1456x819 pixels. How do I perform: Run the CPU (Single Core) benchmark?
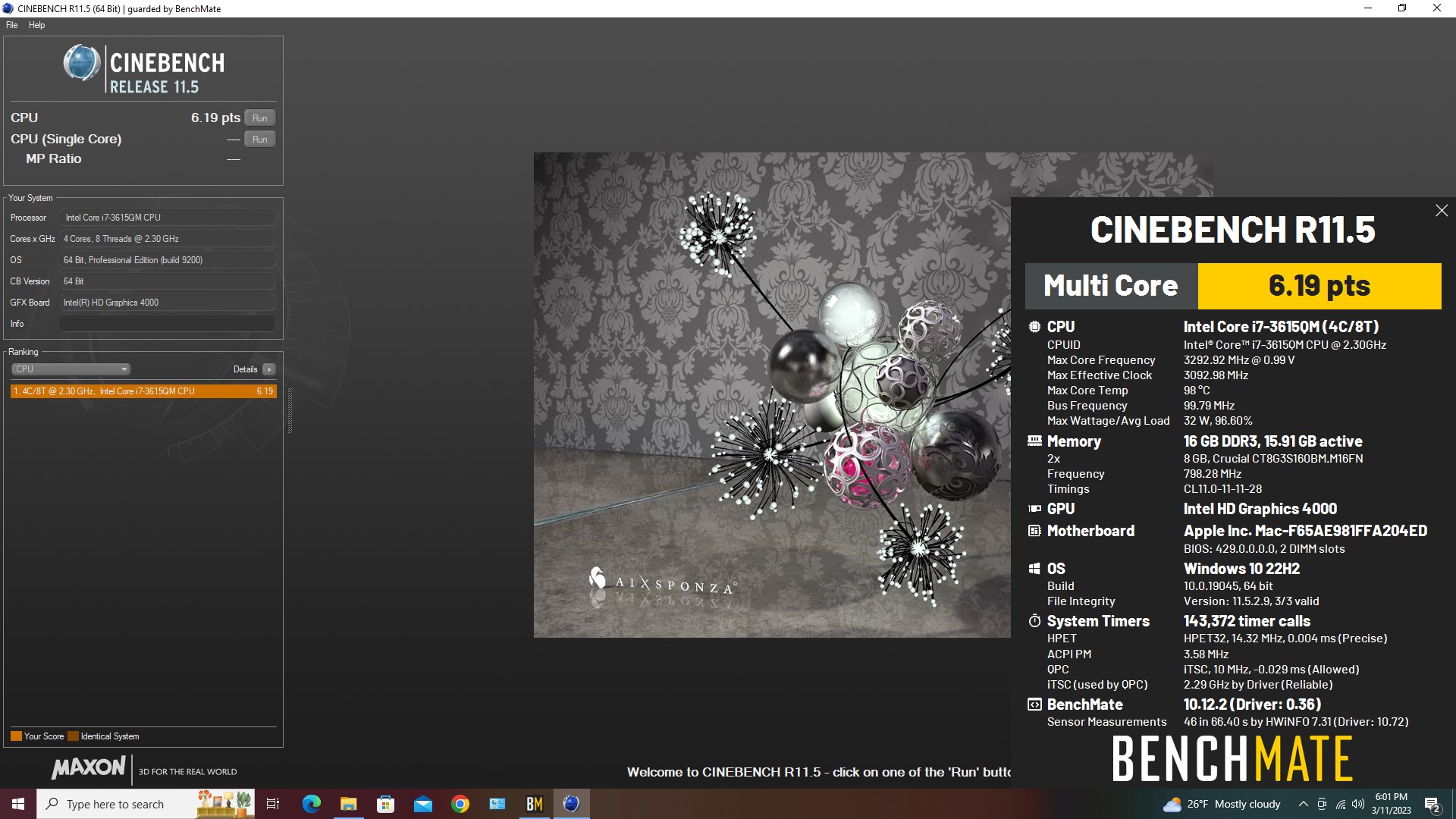(x=259, y=140)
